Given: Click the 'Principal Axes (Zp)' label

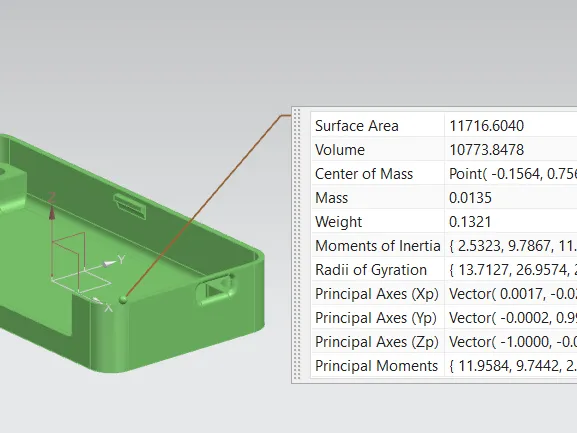Looking at the screenshot, I should (377, 342).
